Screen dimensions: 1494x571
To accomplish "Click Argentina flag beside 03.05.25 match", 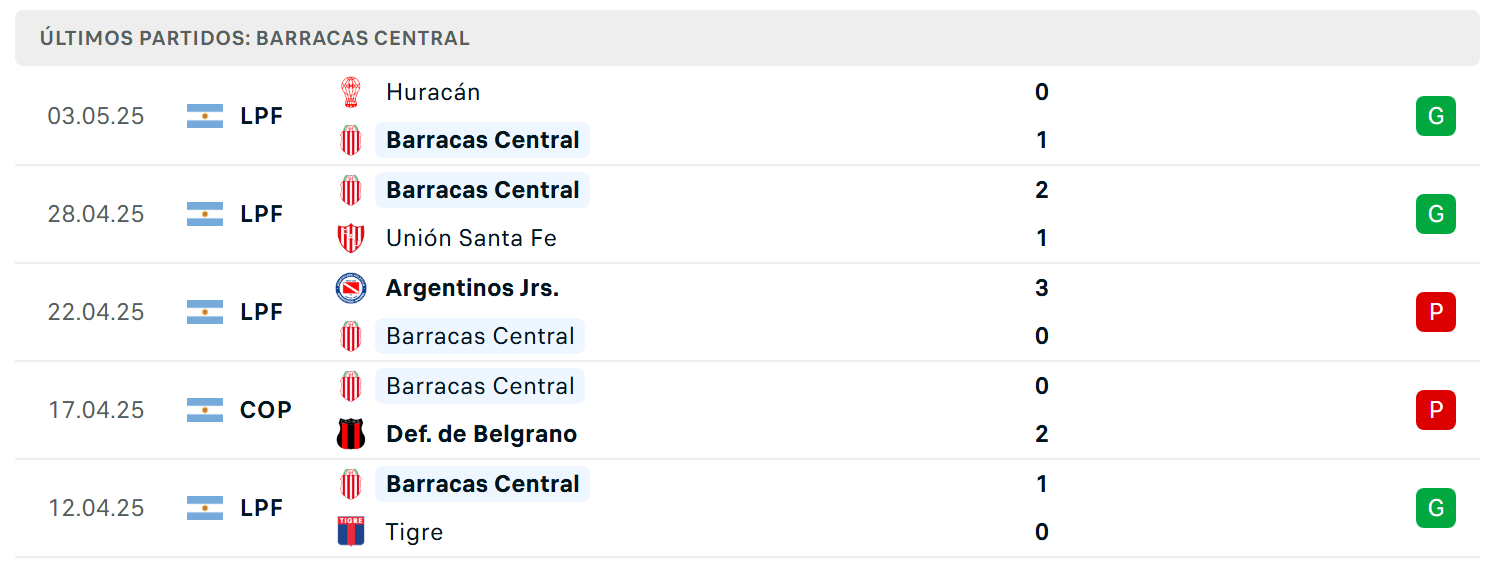I will click(x=205, y=116).
